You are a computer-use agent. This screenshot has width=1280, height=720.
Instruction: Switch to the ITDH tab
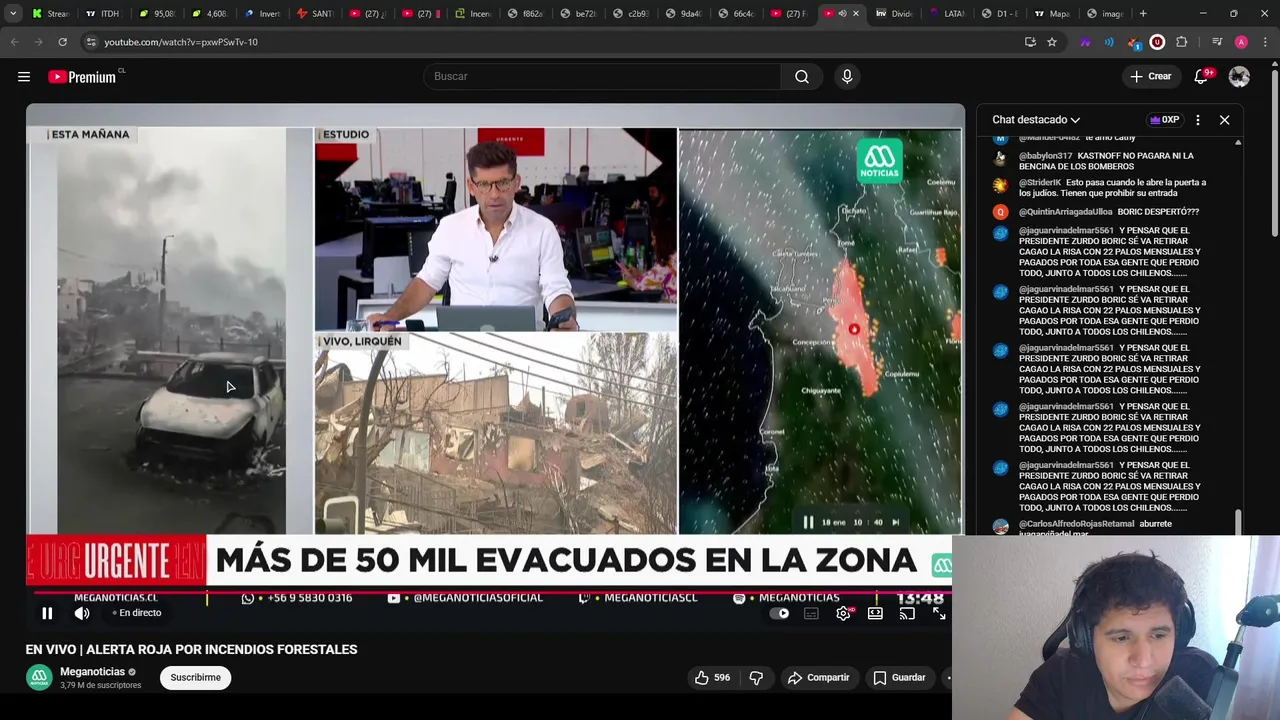102,14
